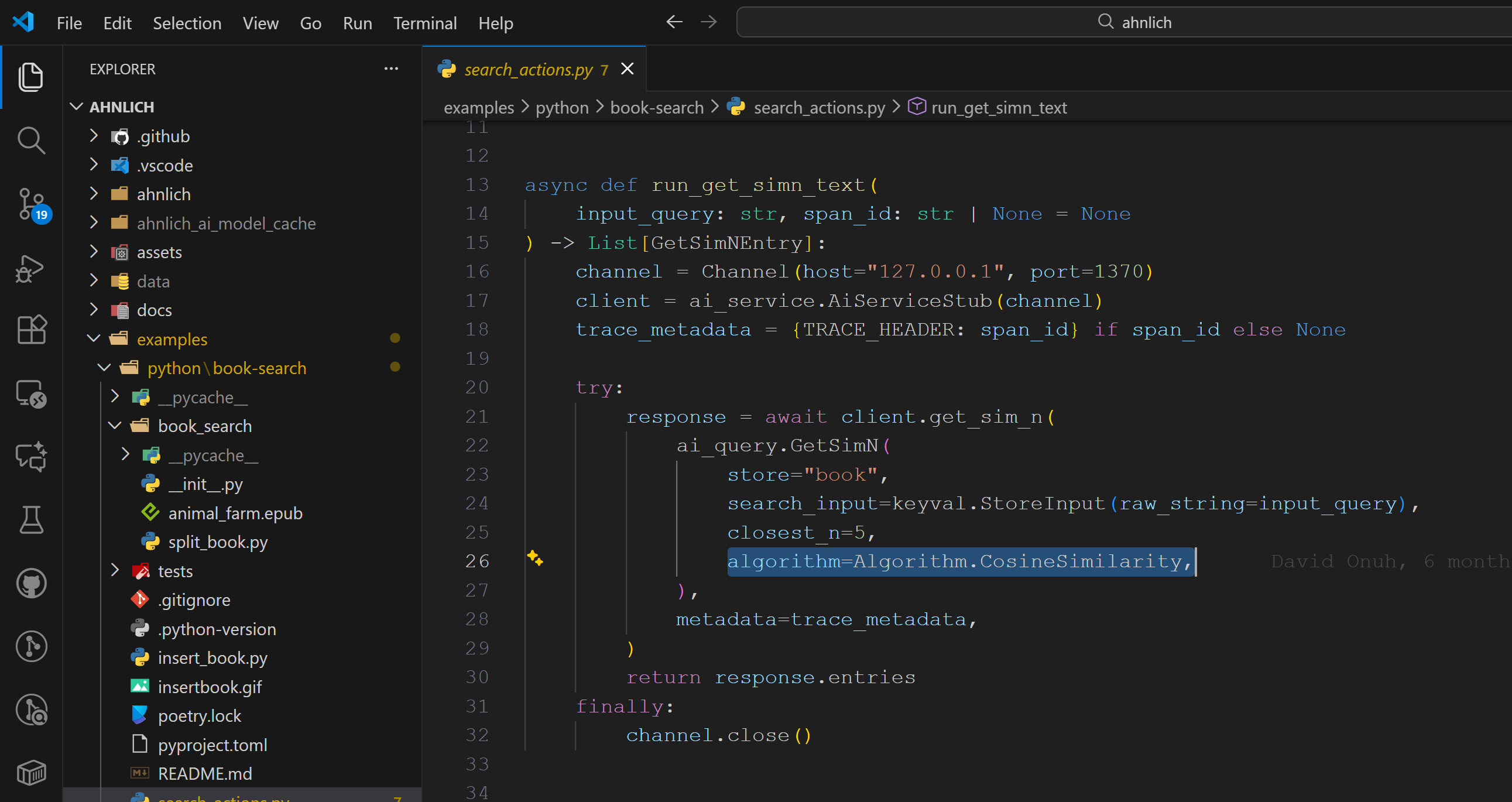Open the Search view in the activity bar
1512x802 pixels.
(30, 140)
